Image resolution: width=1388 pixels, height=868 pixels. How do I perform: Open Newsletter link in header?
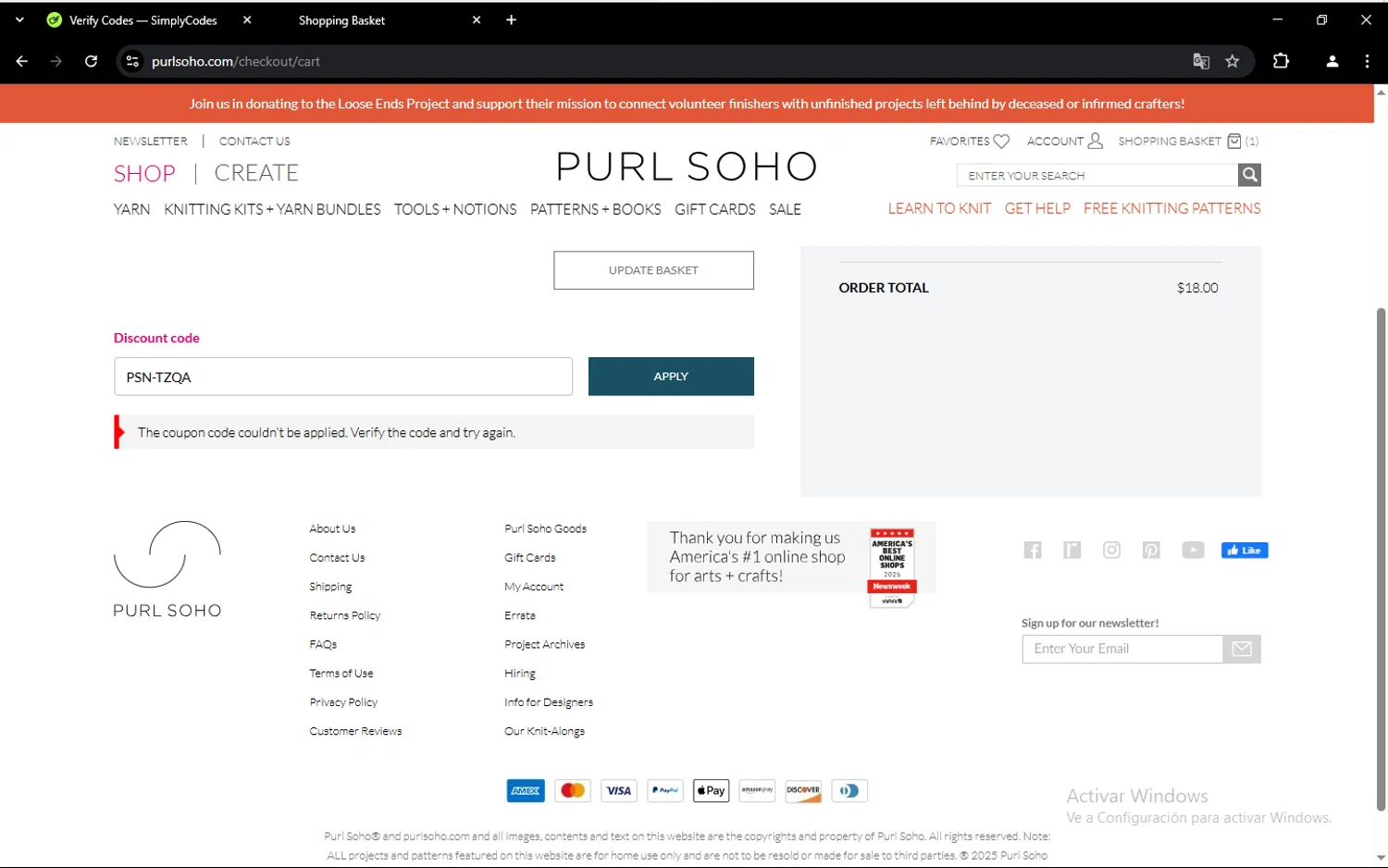point(151,142)
